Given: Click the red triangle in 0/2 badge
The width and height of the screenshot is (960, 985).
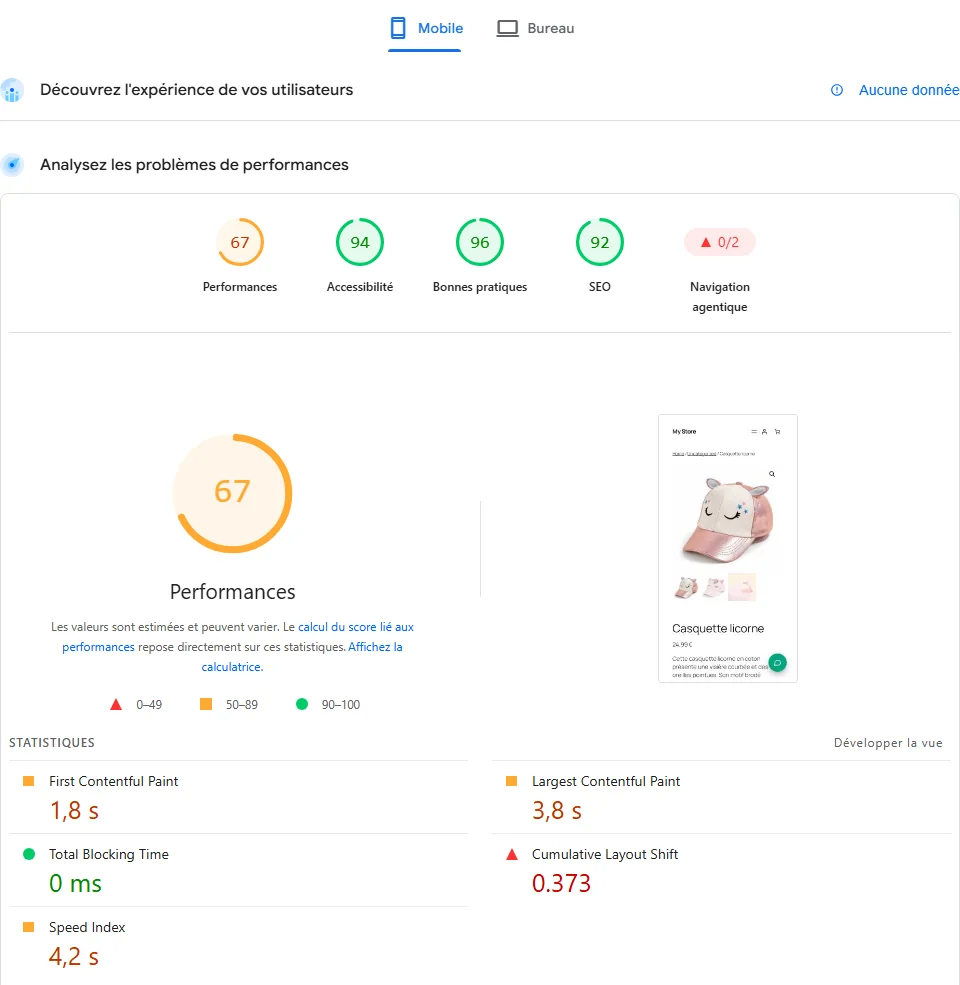Looking at the screenshot, I should coord(706,242).
